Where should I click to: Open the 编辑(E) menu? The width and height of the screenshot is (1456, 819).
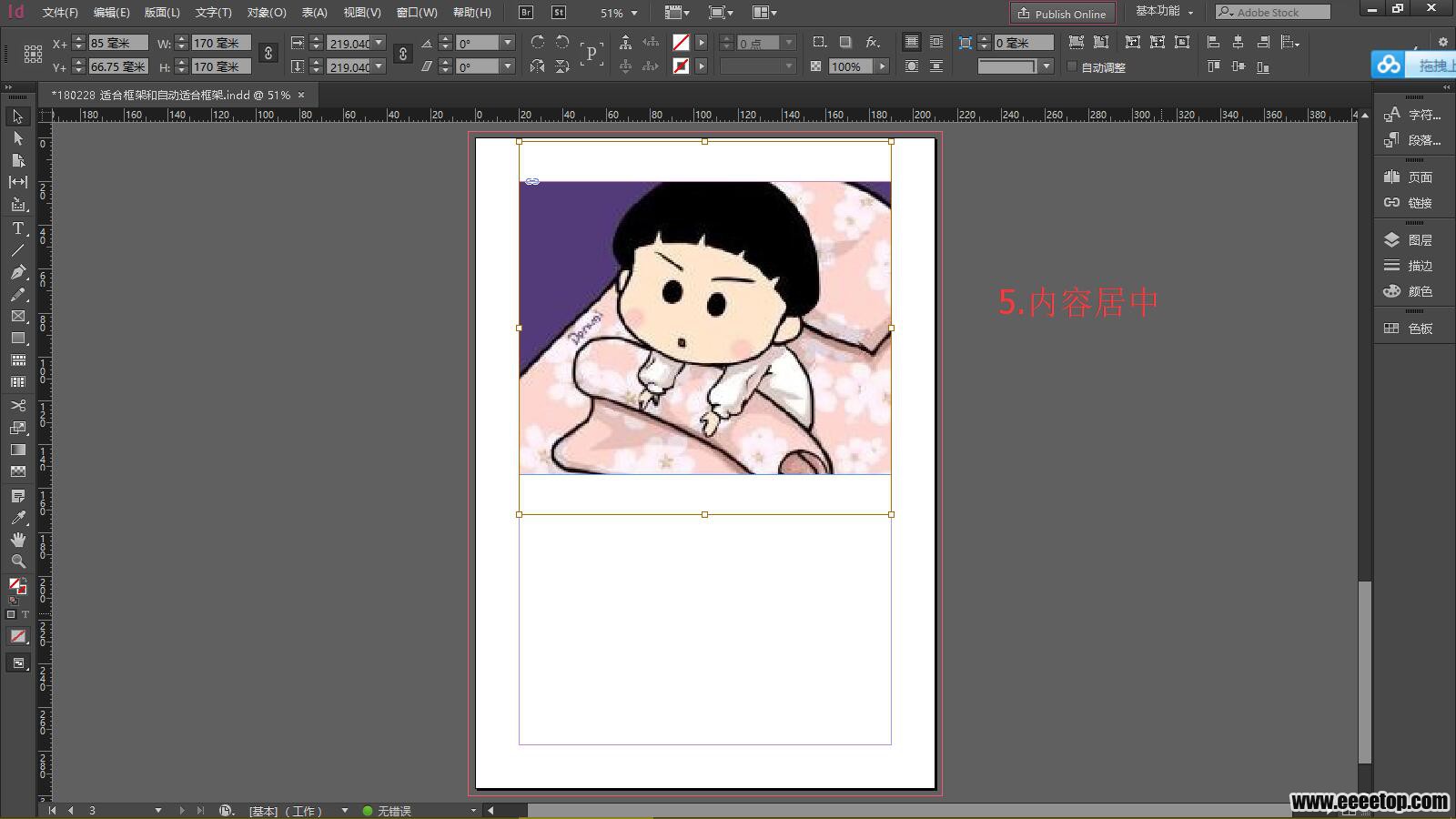point(111,13)
